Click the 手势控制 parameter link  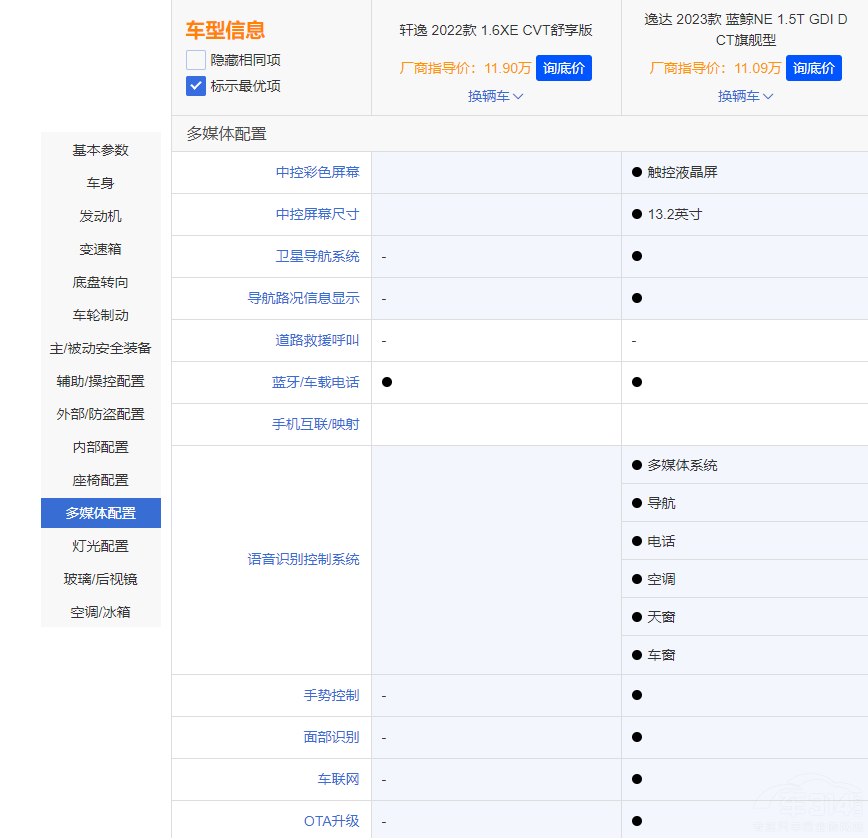[x=331, y=695]
